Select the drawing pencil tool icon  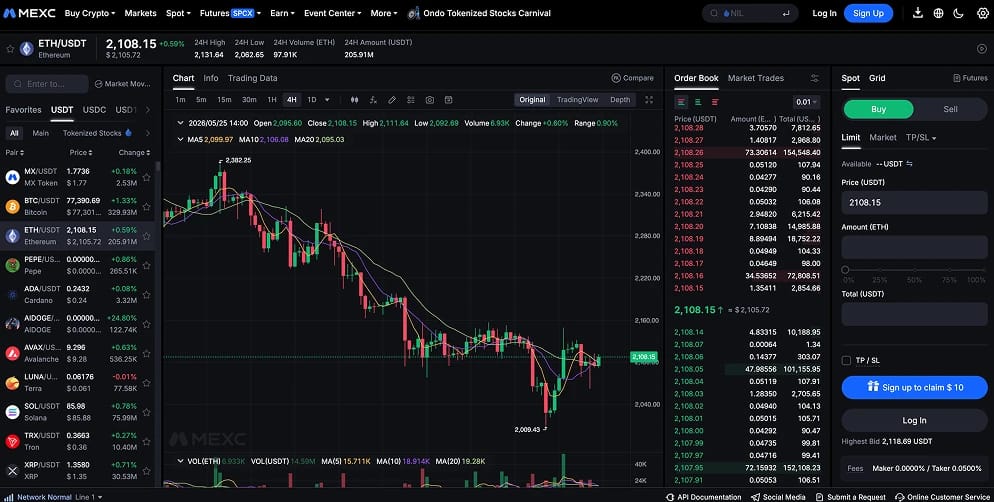(x=392, y=100)
